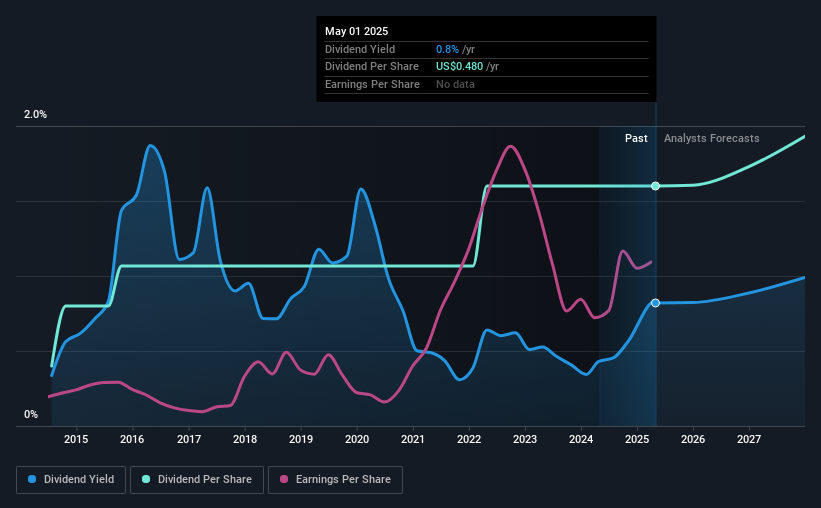Select the blue dividend yield marker at May 2025
This screenshot has height=508, width=821.
(656, 303)
